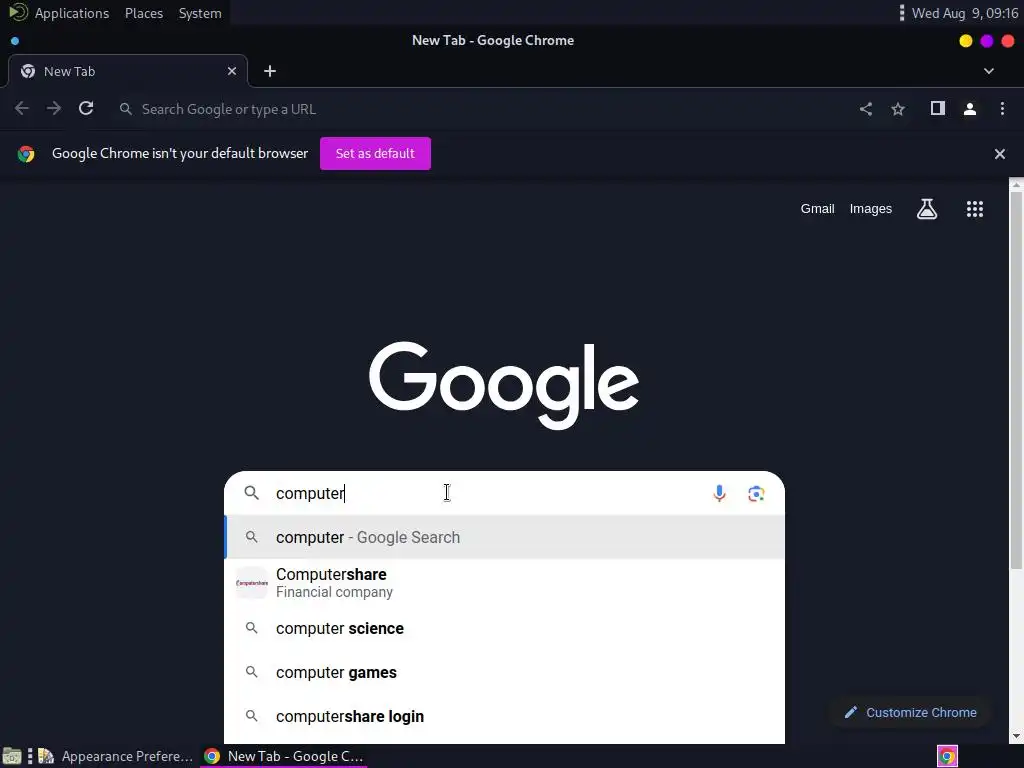Viewport: 1024px width, 768px height.
Task: Go back using the browser back arrow
Action: tap(22, 108)
